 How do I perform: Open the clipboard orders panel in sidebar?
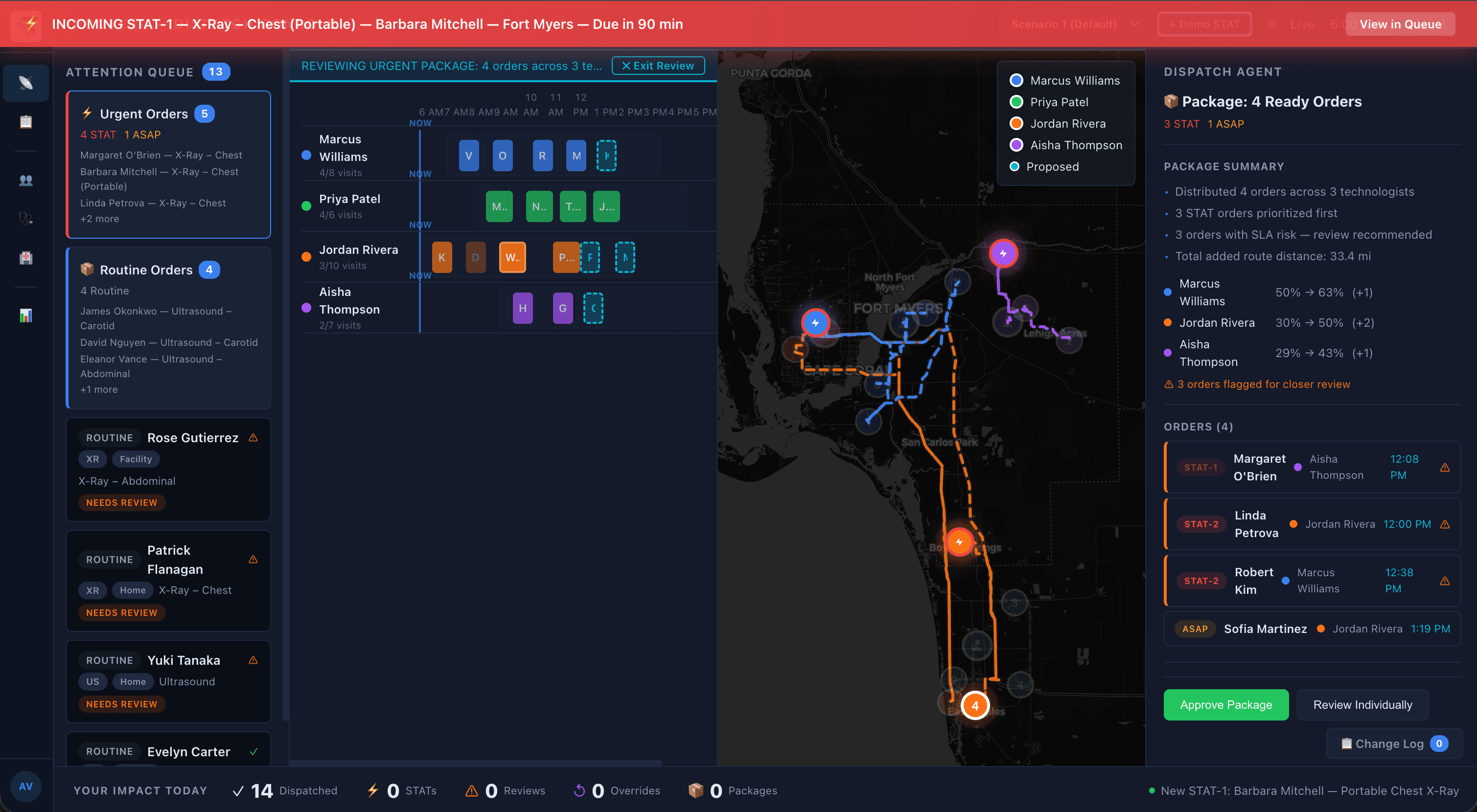tap(26, 121)
